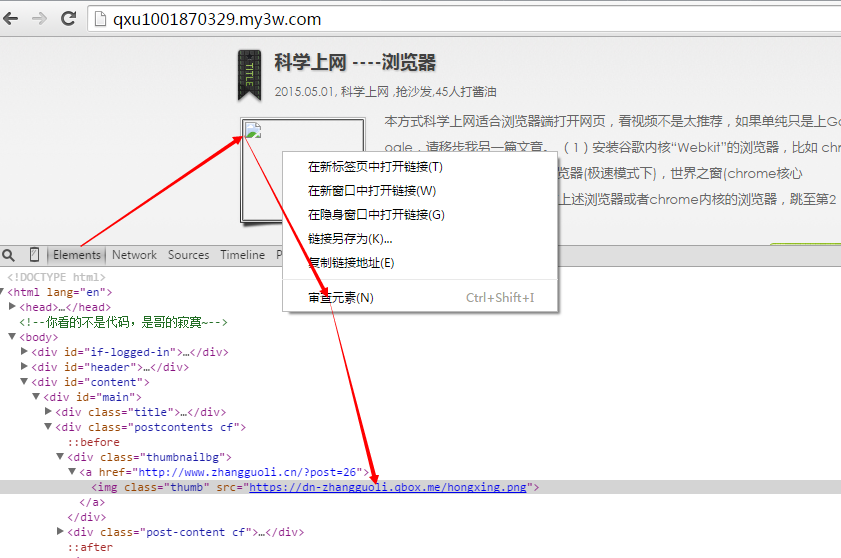Screen dimensions: 841x558
Task: Collapse the div id="content" node
Action: [x=25, y=382]
